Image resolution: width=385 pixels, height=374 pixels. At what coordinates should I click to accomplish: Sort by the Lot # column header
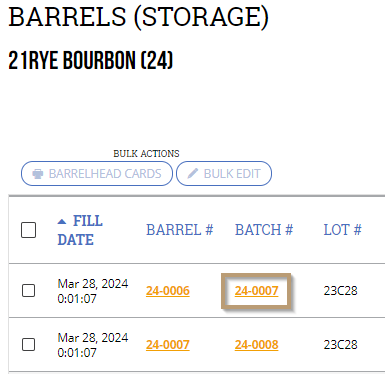[342, 230]
